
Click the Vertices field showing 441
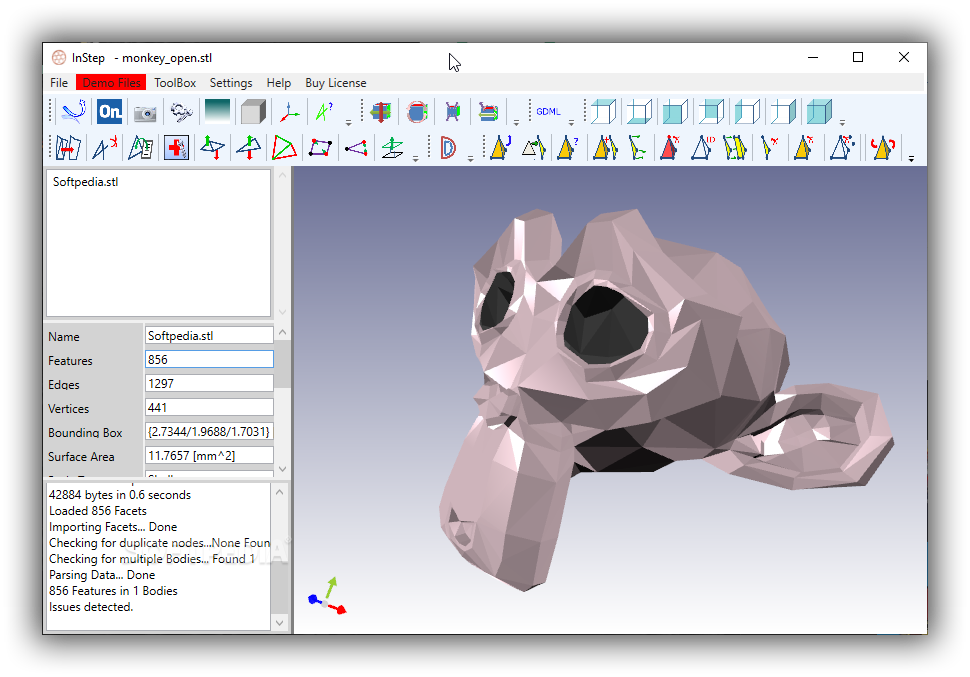pyautogui.click(x=209, y=408)
